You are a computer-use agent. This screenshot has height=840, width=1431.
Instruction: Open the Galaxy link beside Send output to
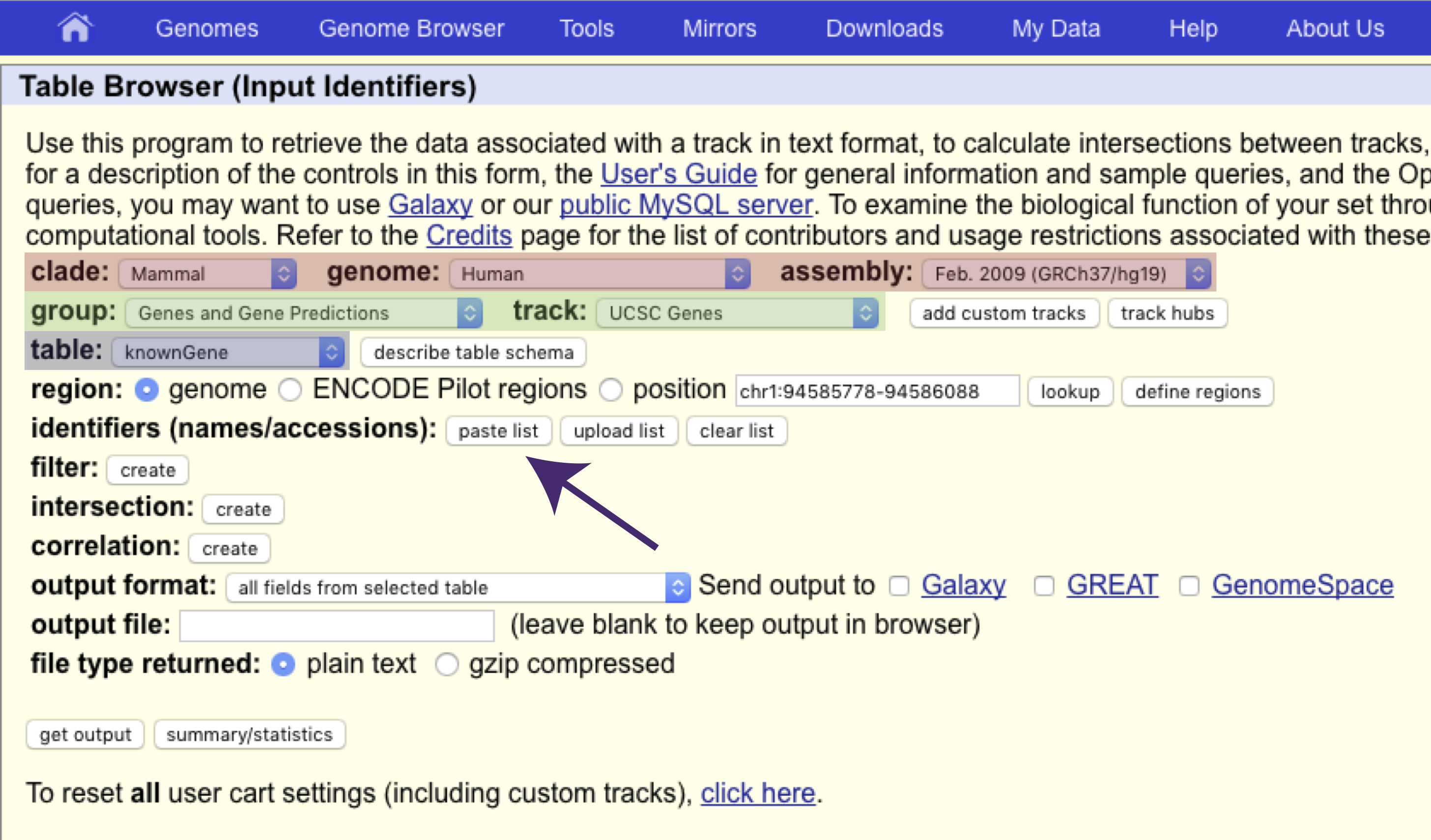pyautogui.click(x=963, y=585)
